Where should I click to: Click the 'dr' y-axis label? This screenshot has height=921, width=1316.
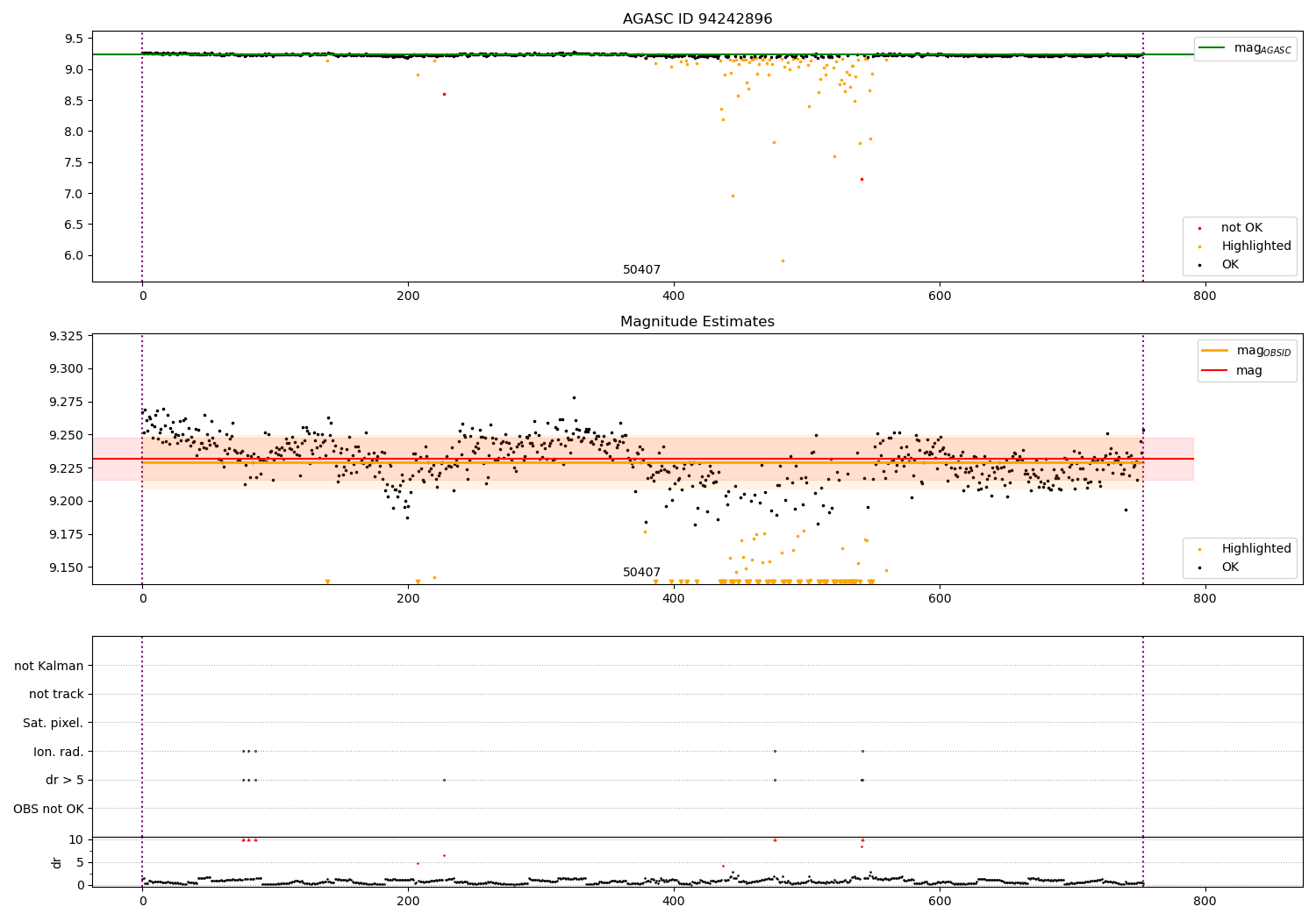57,862
